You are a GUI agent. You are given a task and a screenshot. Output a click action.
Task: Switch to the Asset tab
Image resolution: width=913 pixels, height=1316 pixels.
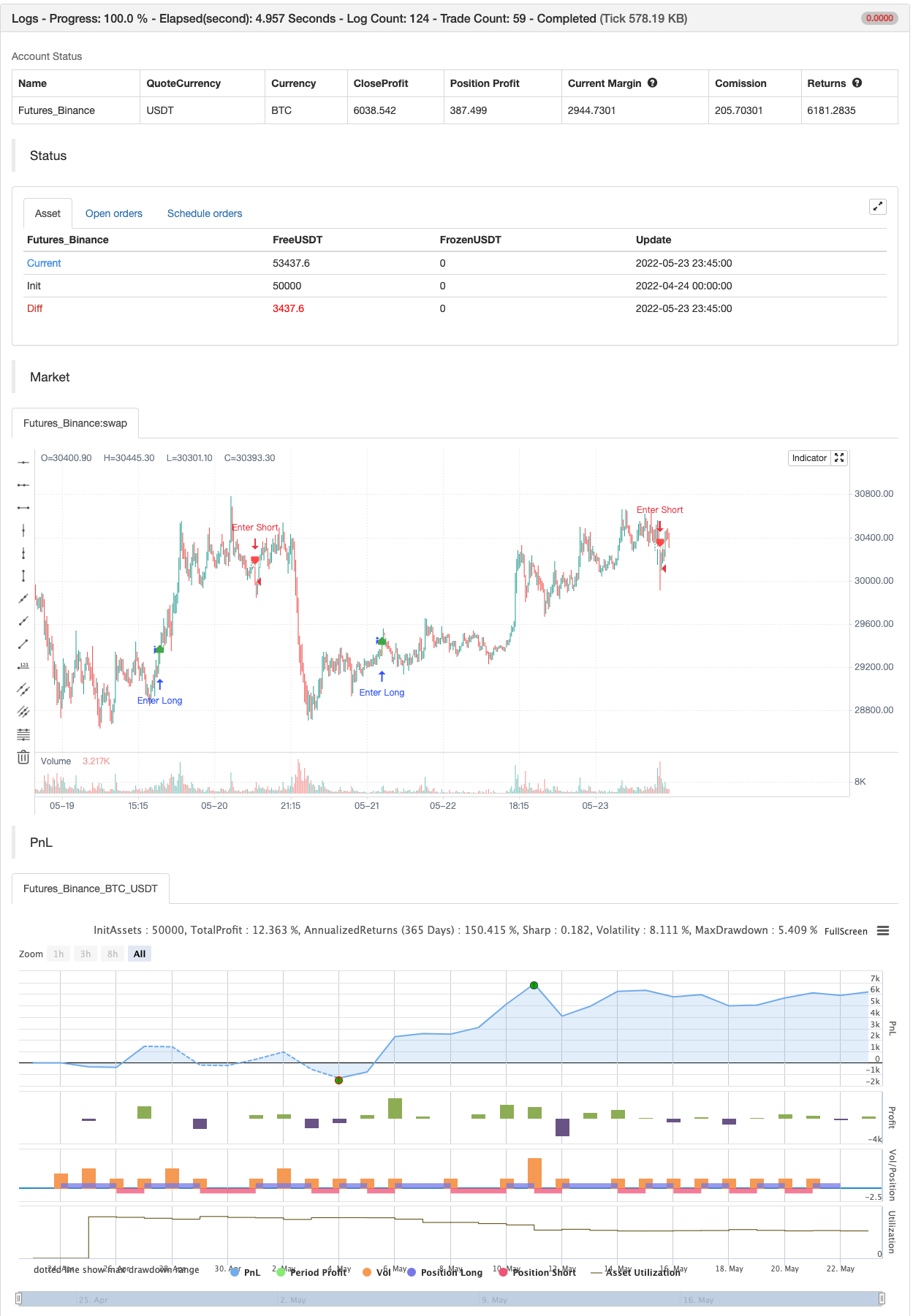pos(48,213)
